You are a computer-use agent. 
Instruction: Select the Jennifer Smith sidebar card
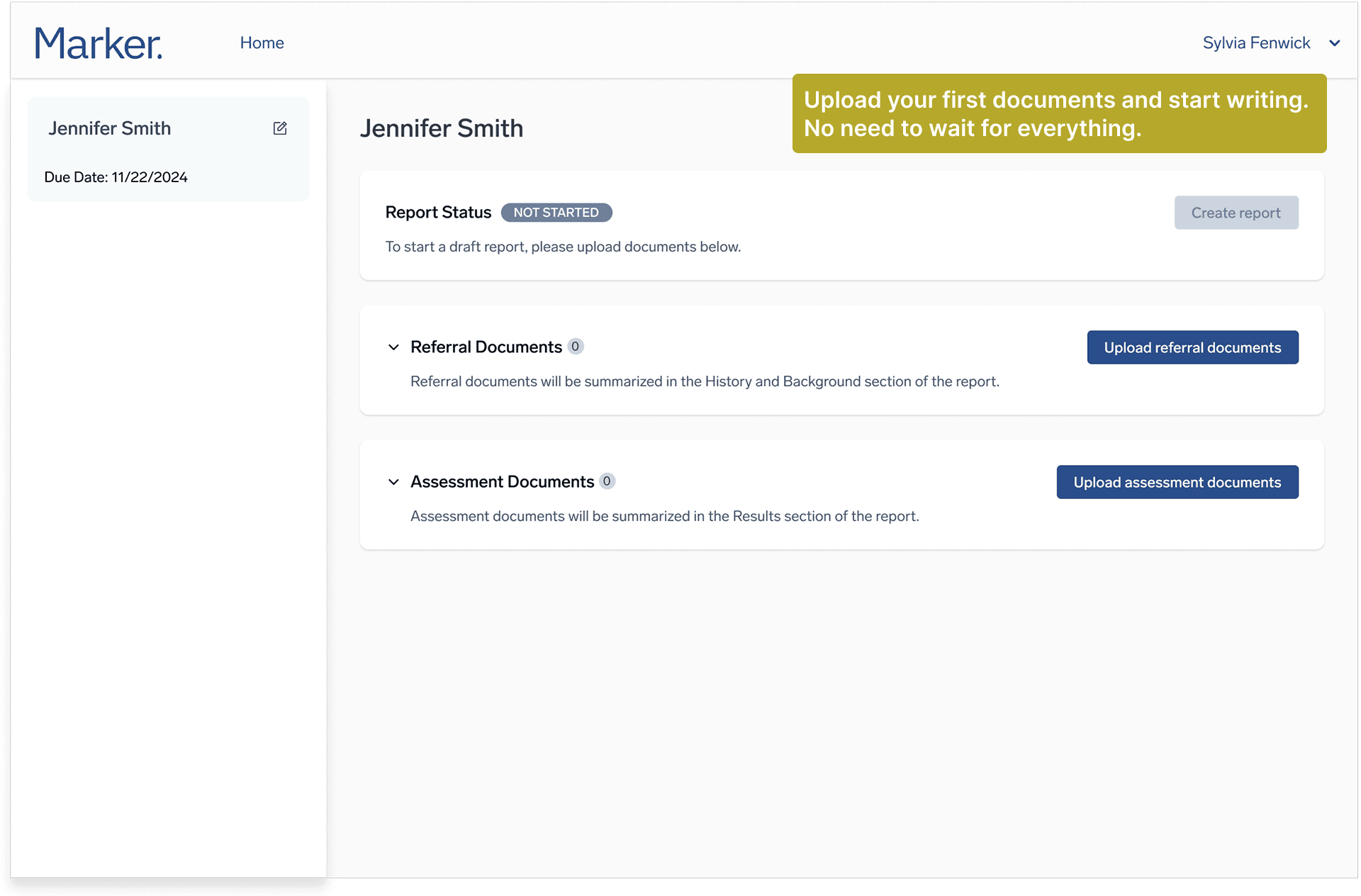pyautogui.click(x=168, y=150)
